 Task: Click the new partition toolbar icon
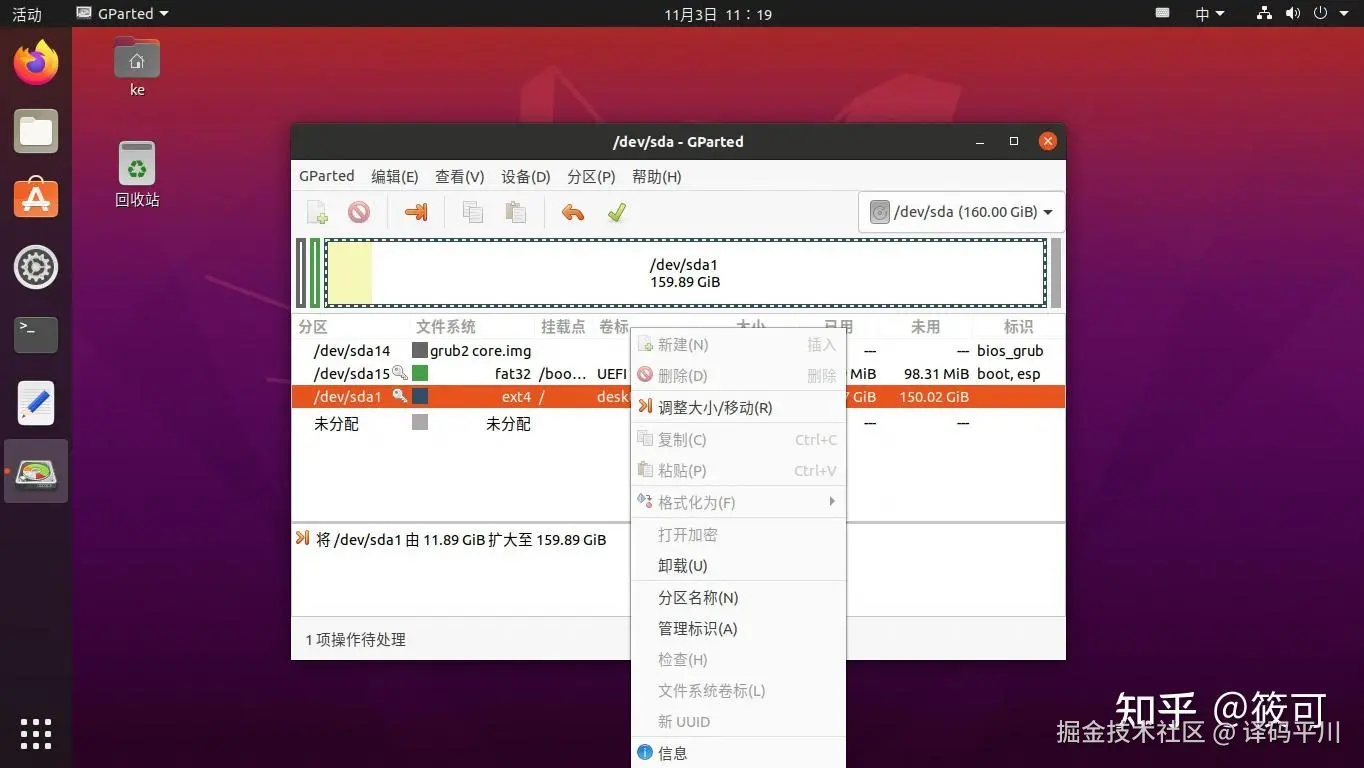(x=317, y=212)
